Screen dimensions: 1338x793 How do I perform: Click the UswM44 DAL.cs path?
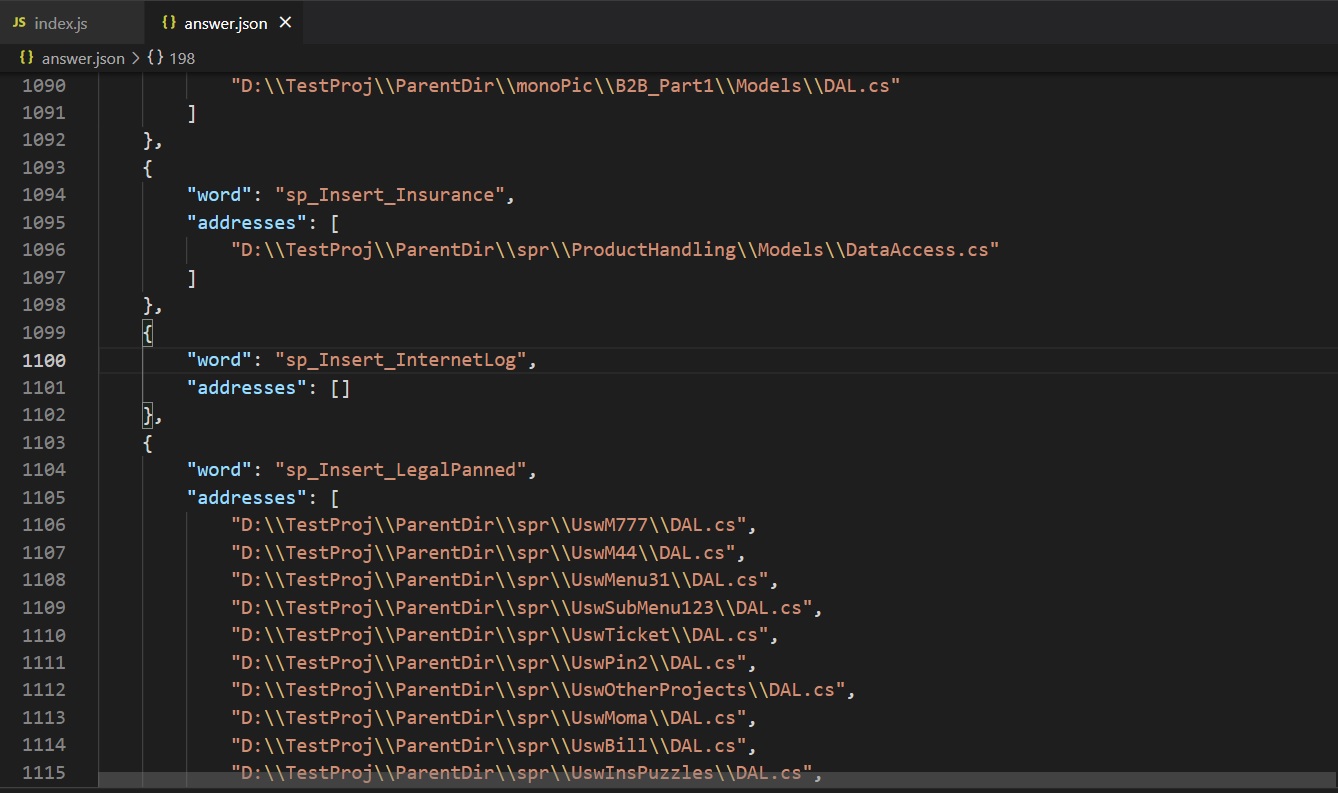point(484,552)
